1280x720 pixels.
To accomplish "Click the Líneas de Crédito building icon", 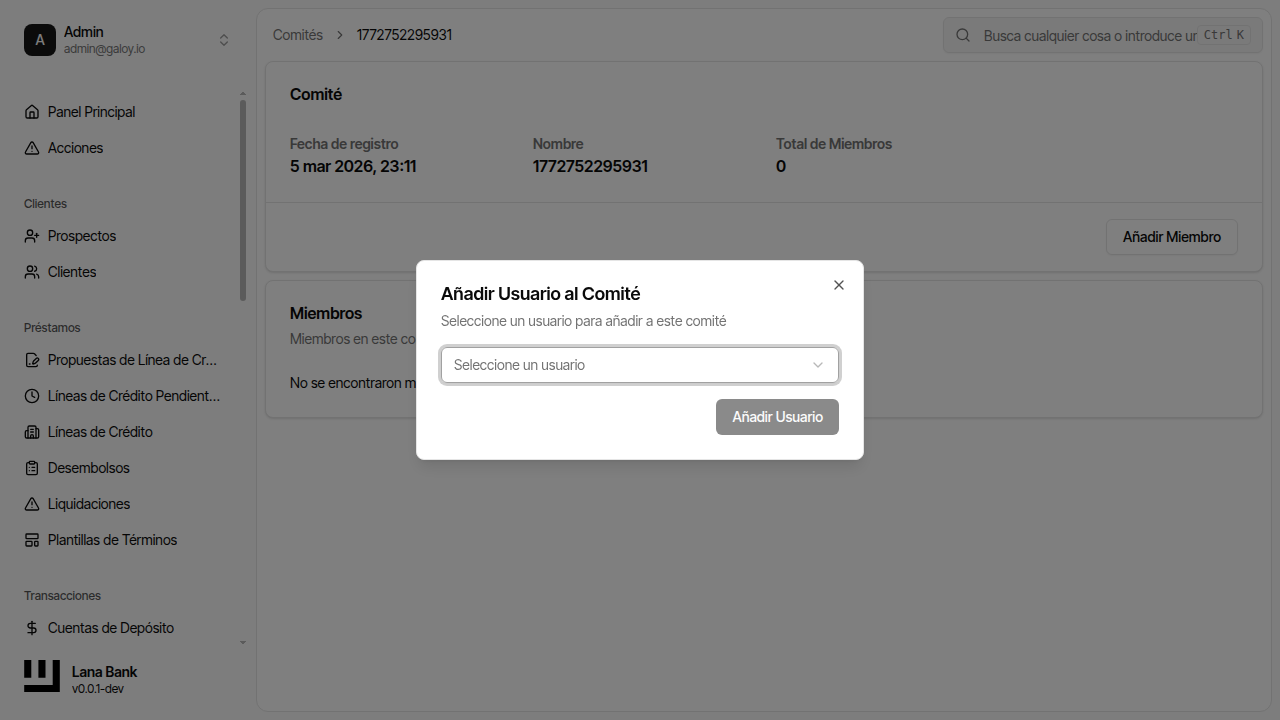I will coord(32,432).
